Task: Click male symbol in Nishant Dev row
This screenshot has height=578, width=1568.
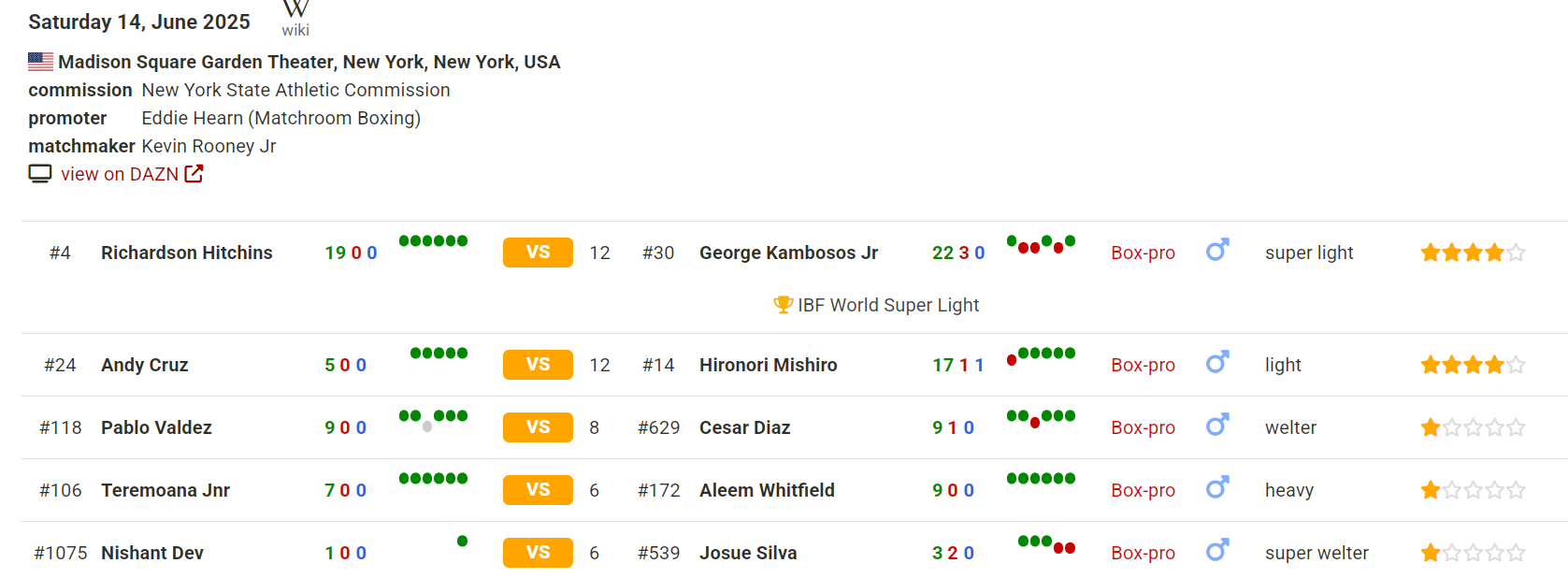Action: click(1216, 551)
